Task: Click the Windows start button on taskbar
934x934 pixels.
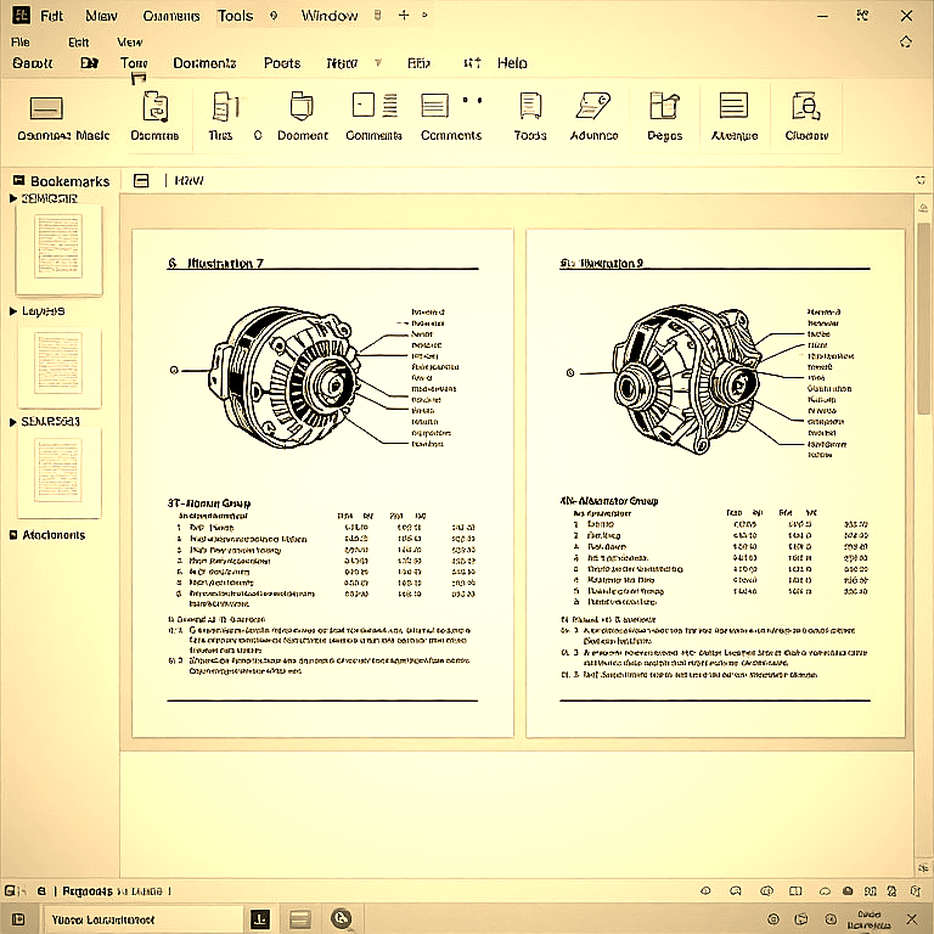Action: coord(18,919)
